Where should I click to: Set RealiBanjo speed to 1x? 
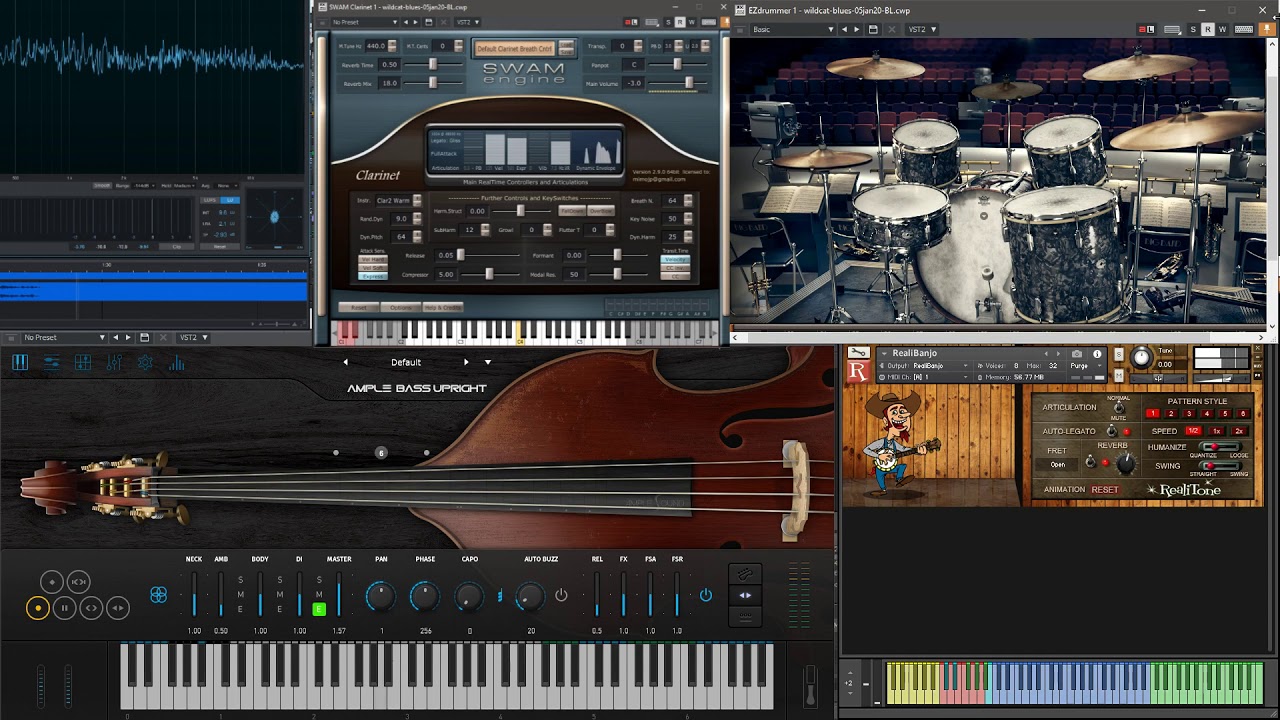pyautogui.click(x=1216, y=431)
